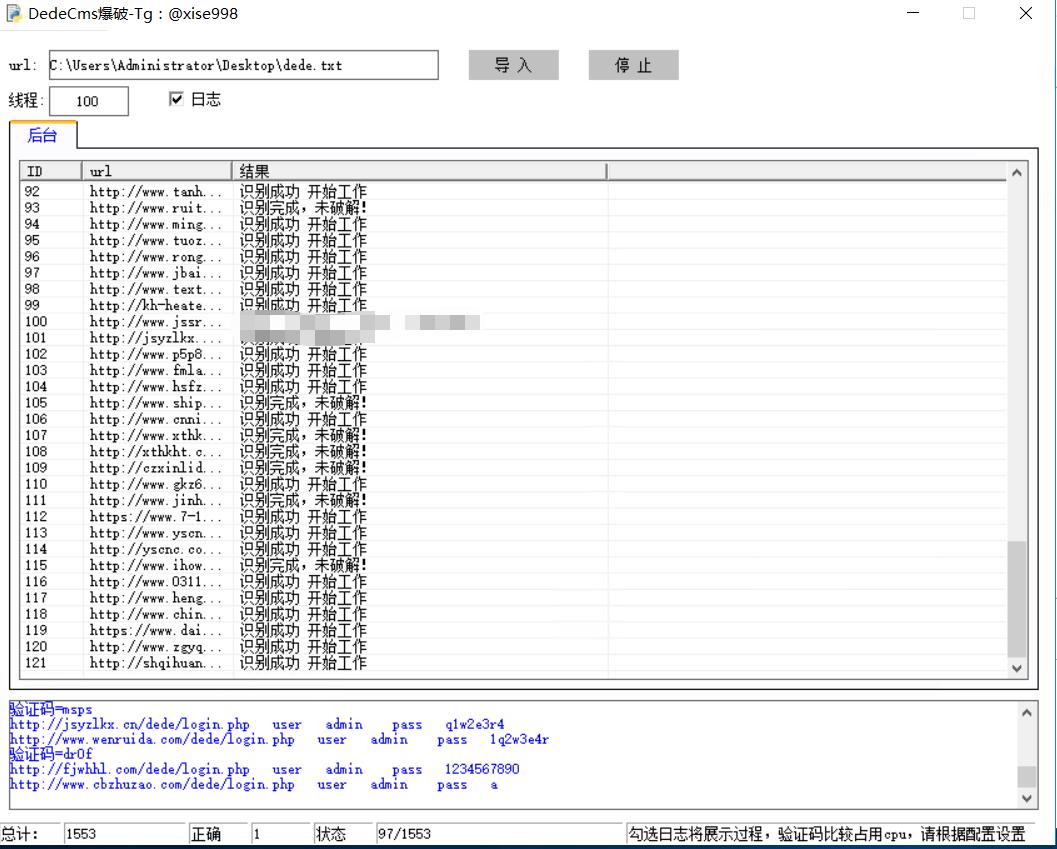Click the result text in row 111
The width and height of the screenshot is (1057, 849).
303,500
